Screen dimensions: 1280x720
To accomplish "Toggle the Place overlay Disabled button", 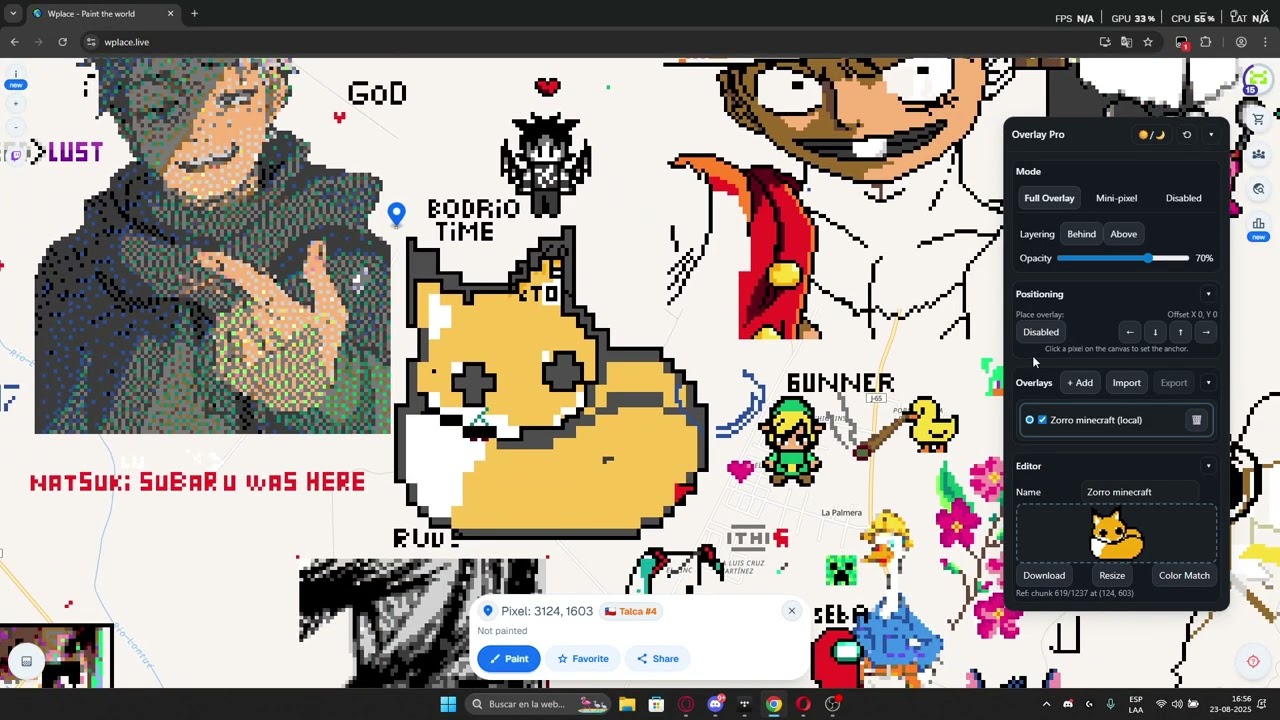I will [1041, 332].
